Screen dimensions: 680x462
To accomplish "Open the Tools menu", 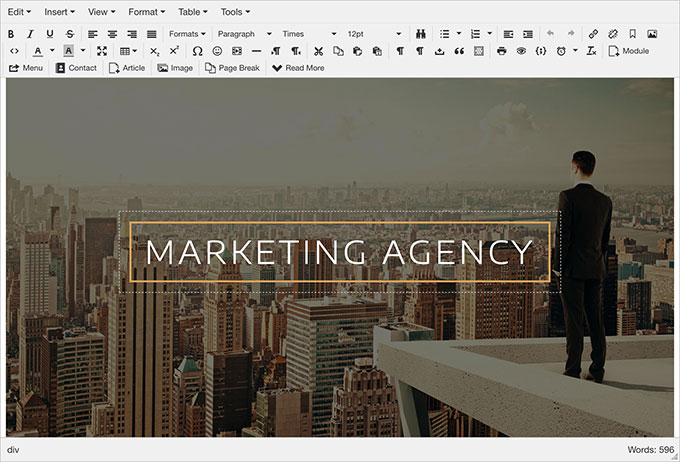I will (x=235, y=12).
